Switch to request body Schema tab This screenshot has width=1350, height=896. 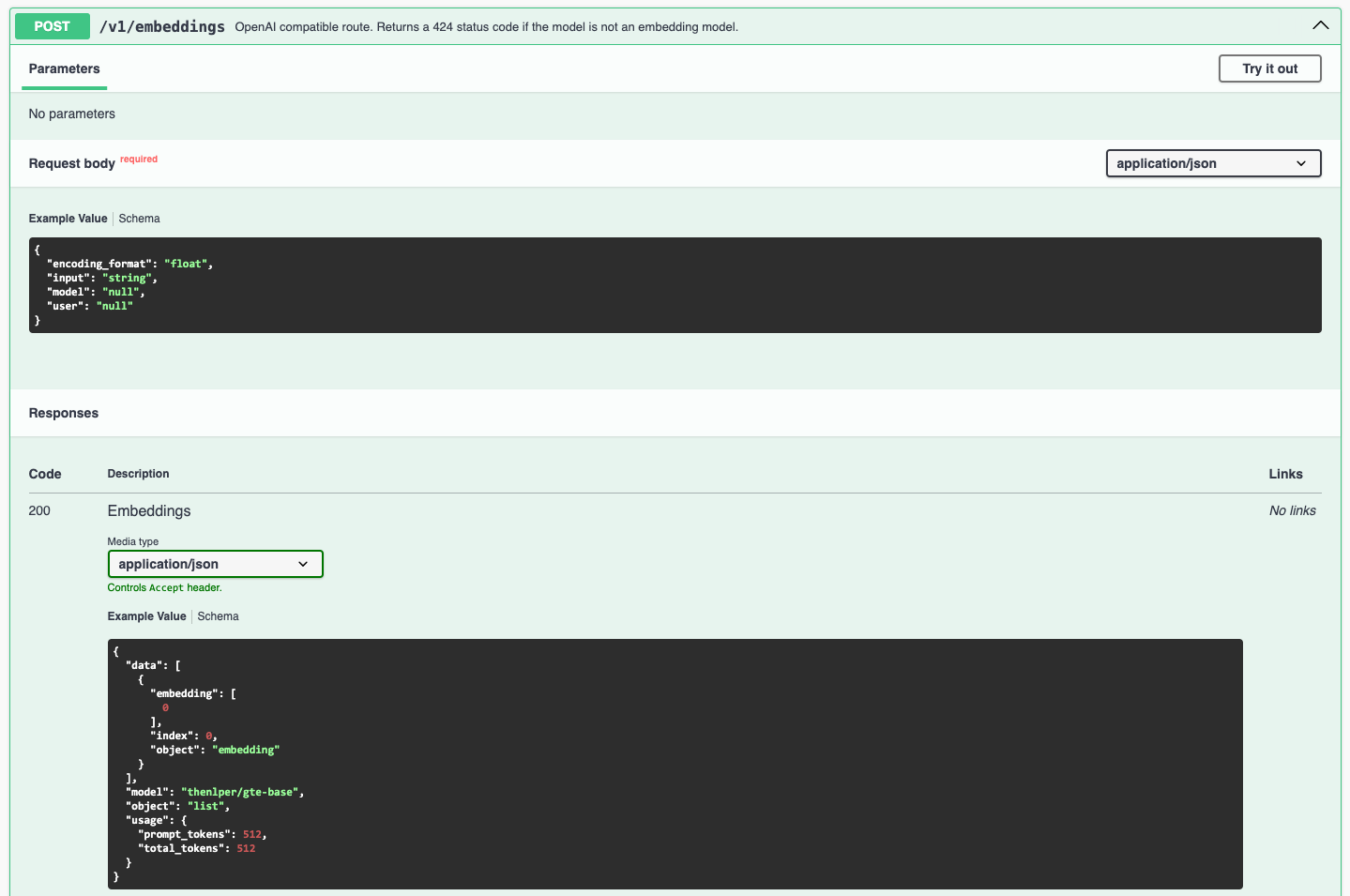point(139,219)
